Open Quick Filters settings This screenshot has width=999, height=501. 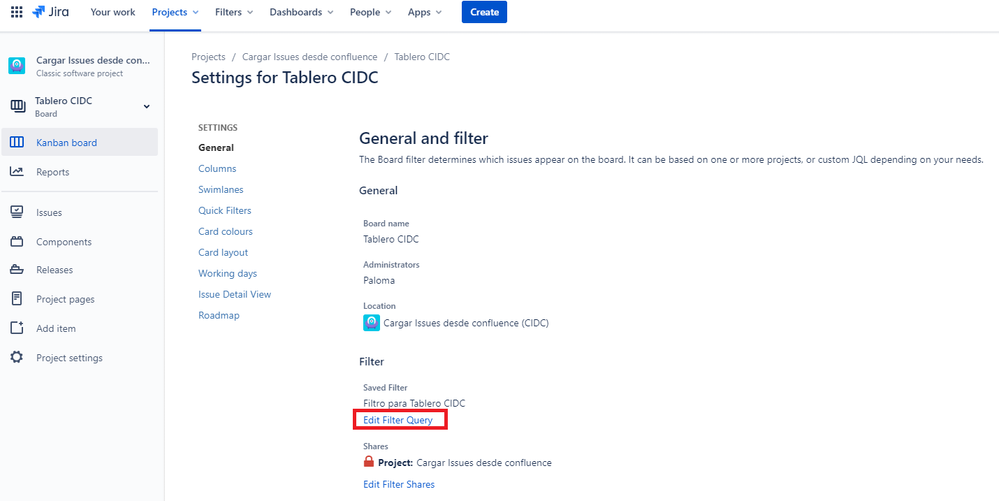(x=225, y=210)
